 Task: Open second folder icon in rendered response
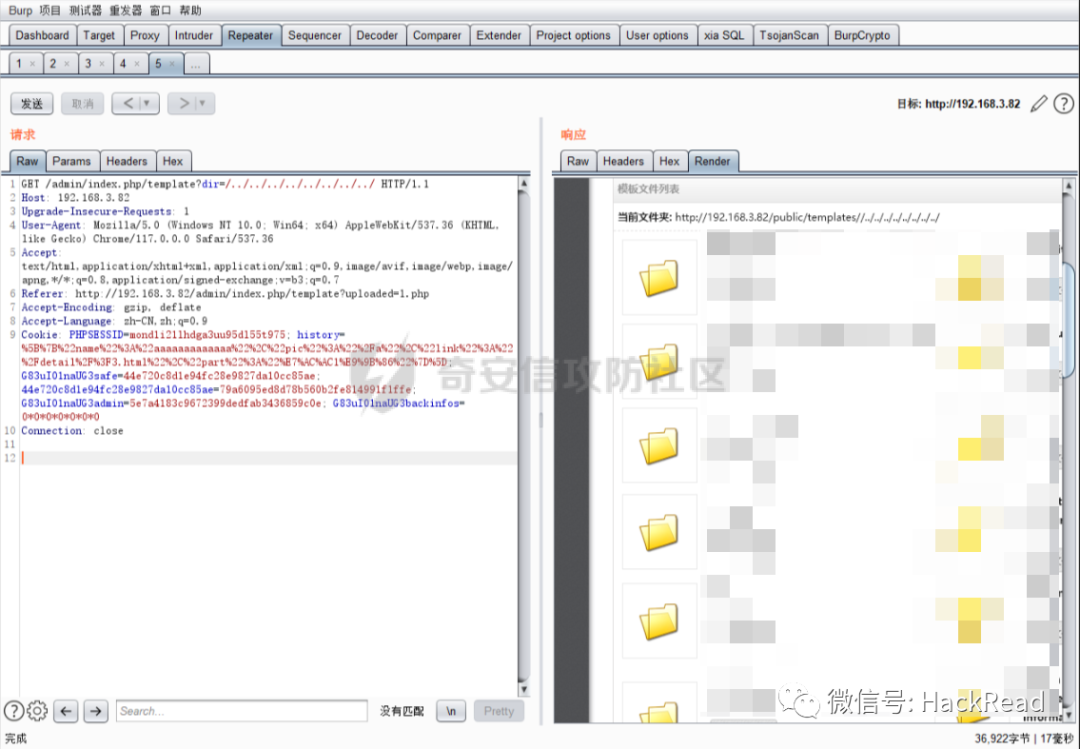(659, 362)
